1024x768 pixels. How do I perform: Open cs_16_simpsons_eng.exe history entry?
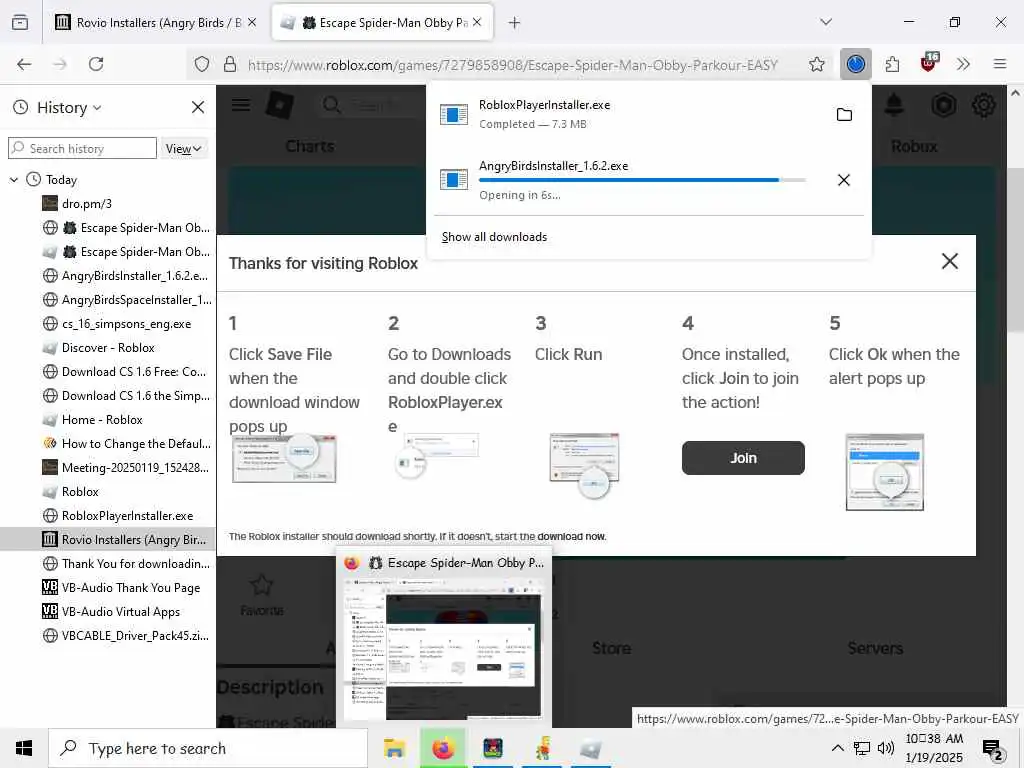point(127,324)
